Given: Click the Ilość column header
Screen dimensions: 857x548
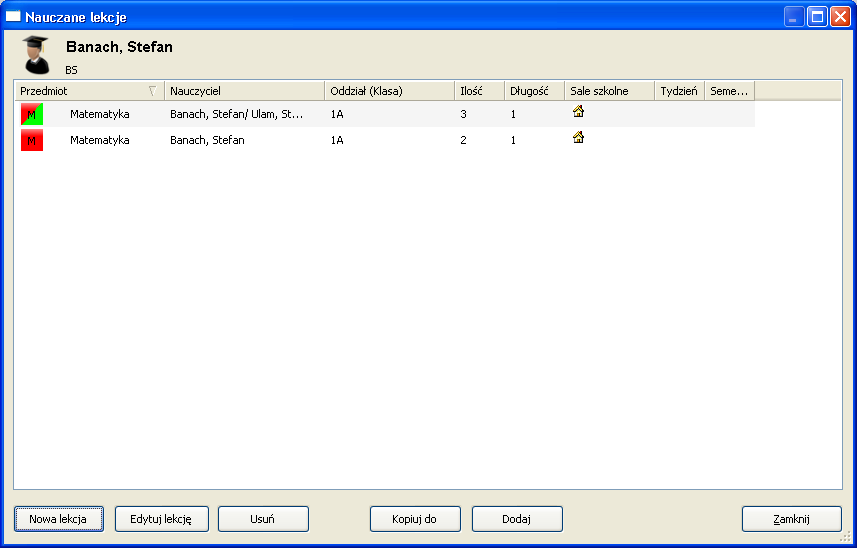Looking at the screenshot, I should [x=479, y=91].
